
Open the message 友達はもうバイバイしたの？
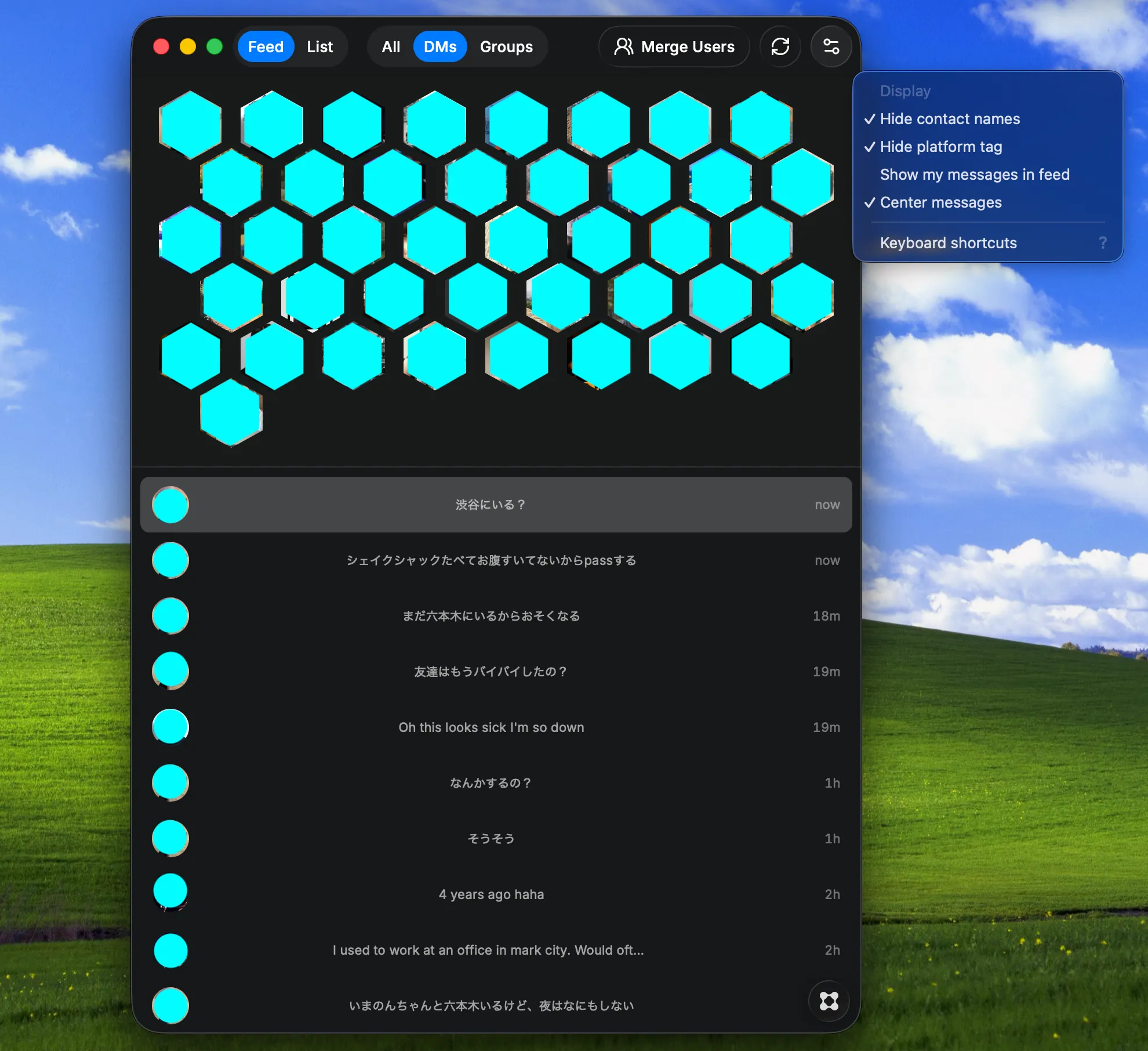[x=496, y=672]
